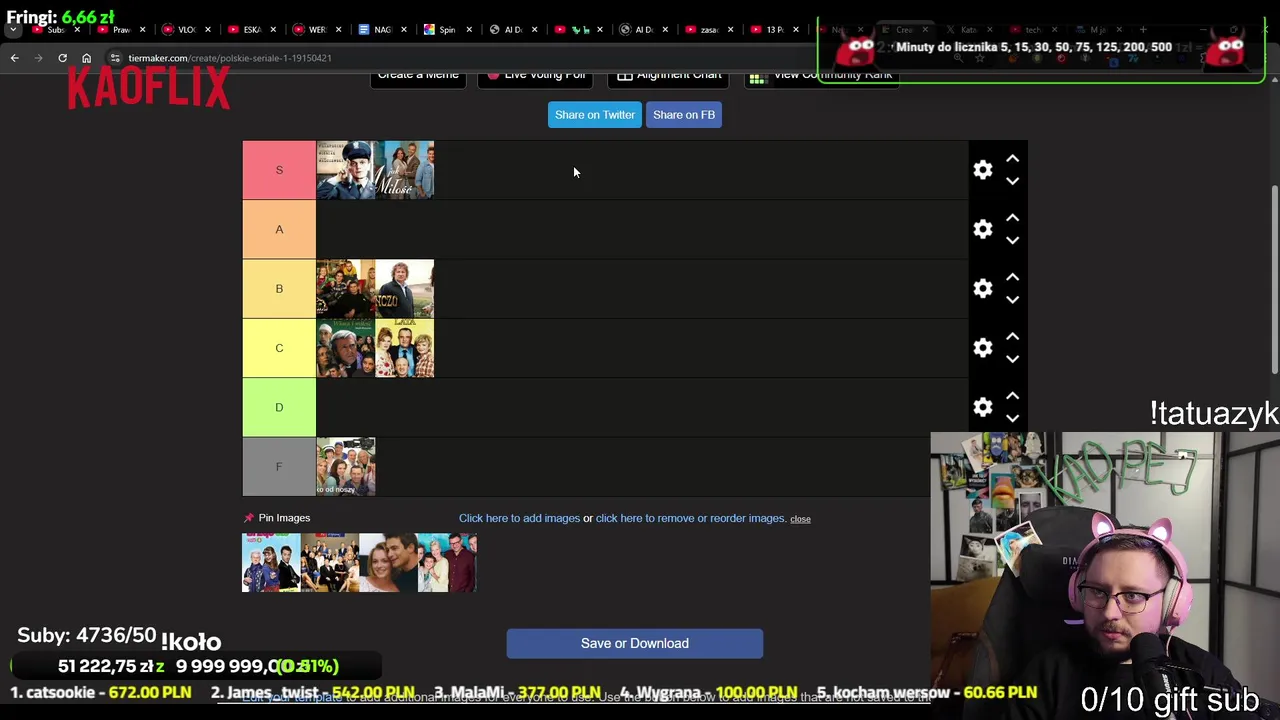Click the yellow C tier label
The image size is (1280, 720).
tap(279, 348)
